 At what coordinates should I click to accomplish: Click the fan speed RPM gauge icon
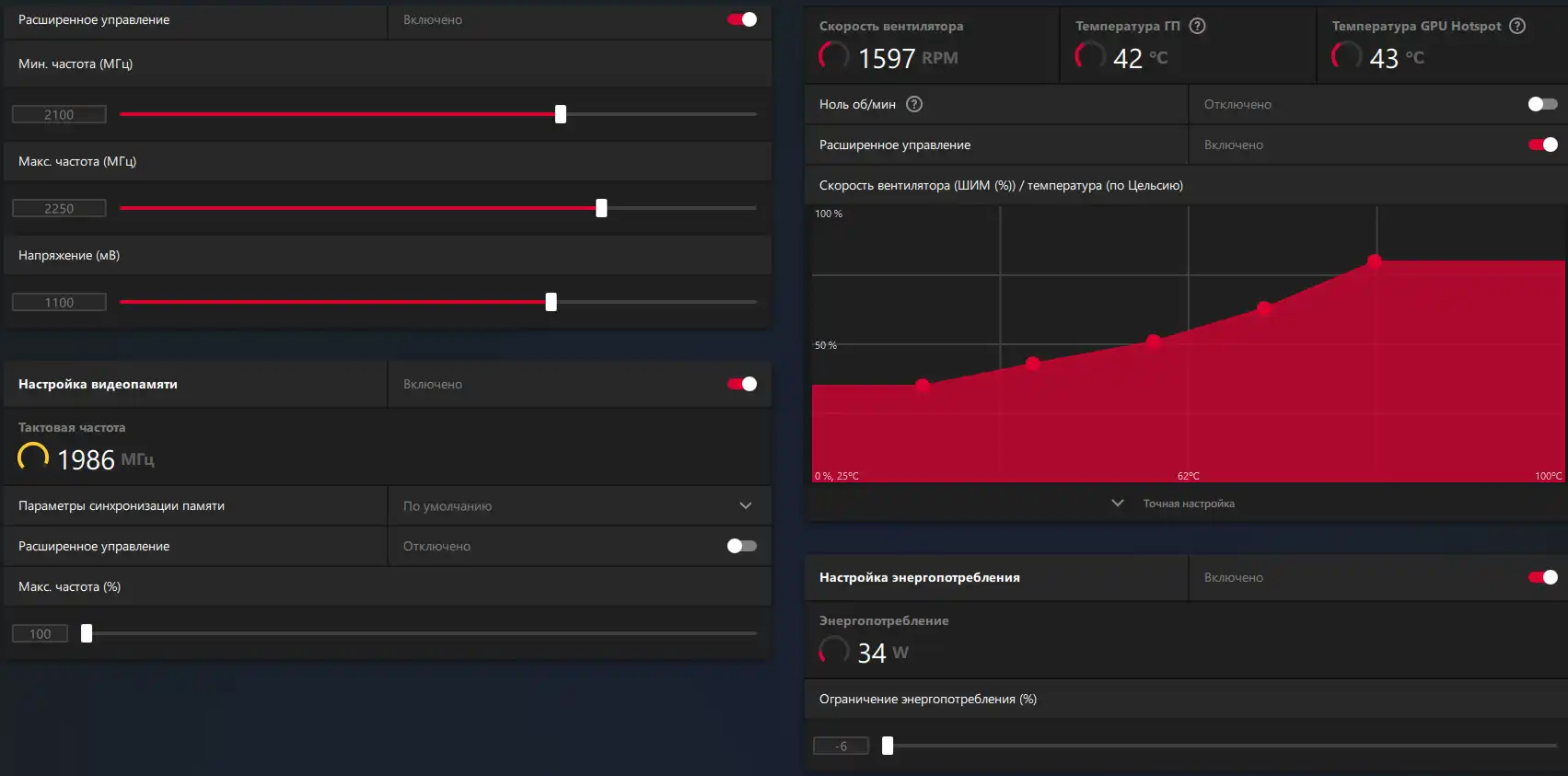click(834, 56)
